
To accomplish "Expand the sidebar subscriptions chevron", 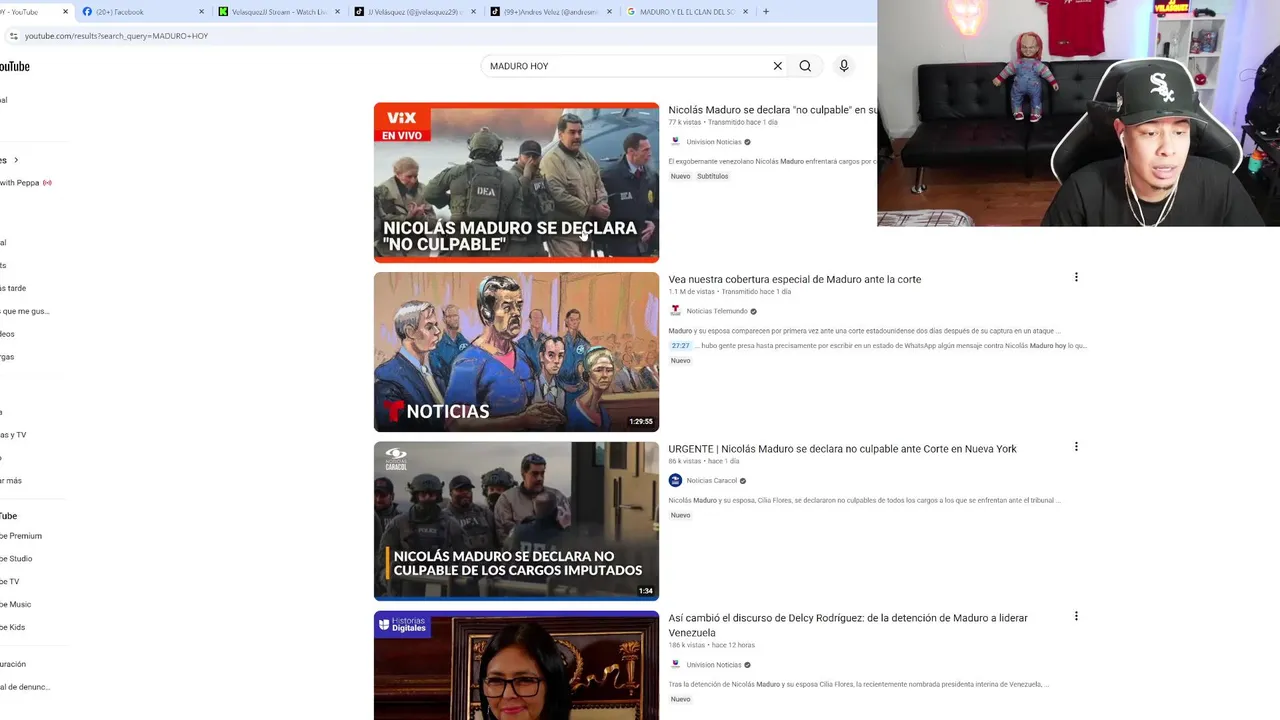I will tap(16, 160).
